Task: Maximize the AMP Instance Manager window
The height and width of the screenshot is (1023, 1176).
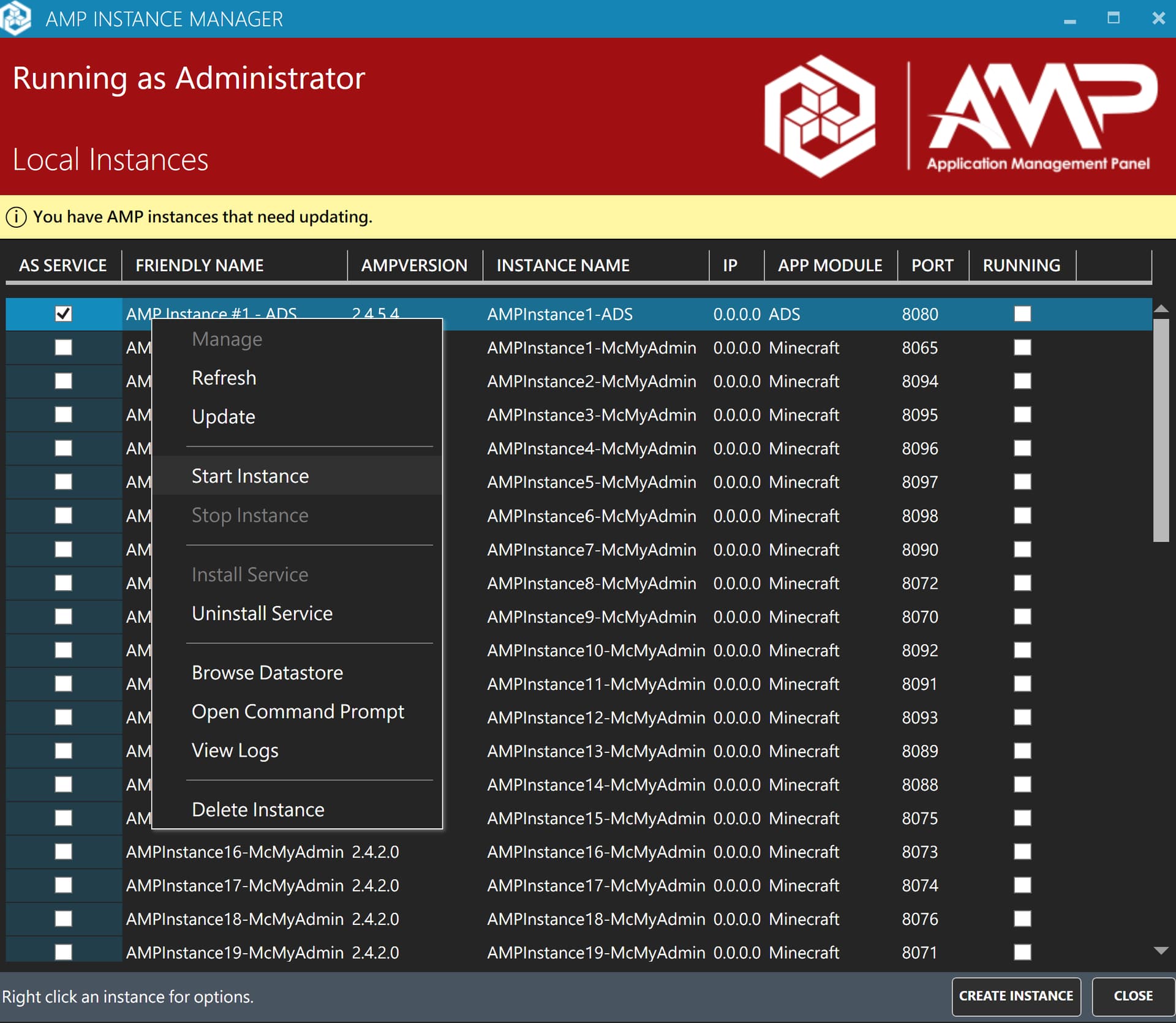Action: point(1114,18)
